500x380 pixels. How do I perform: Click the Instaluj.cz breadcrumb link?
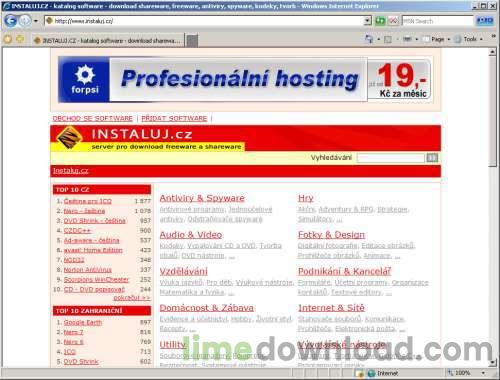[71, 171]
